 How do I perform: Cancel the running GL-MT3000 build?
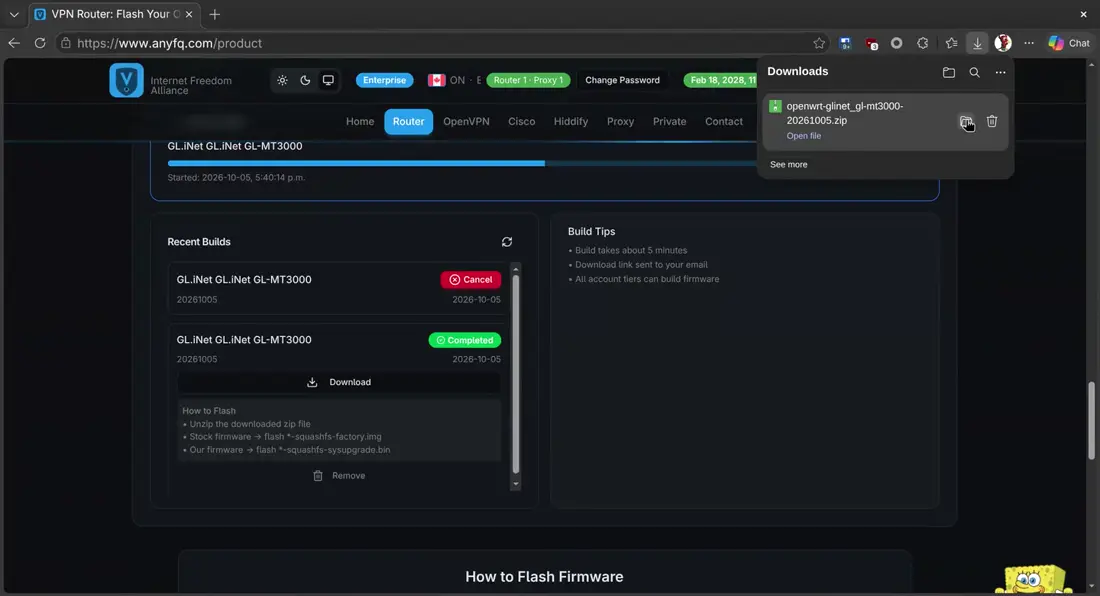point(471,280)
